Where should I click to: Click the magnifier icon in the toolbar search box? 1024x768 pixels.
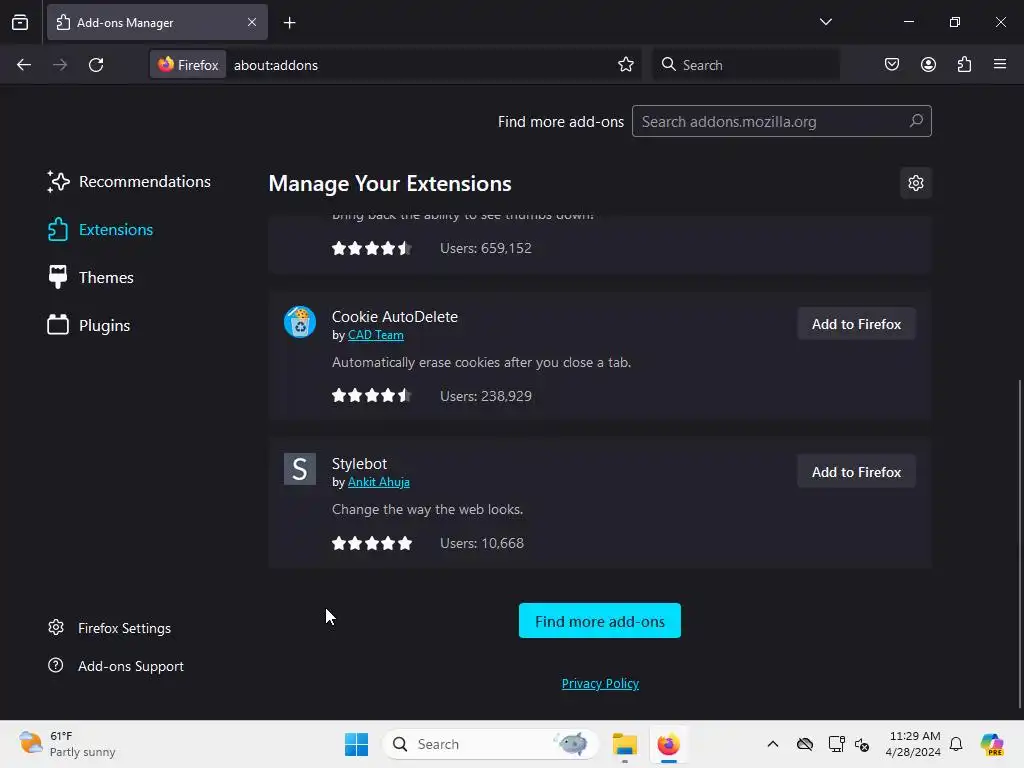click(668, 64)
